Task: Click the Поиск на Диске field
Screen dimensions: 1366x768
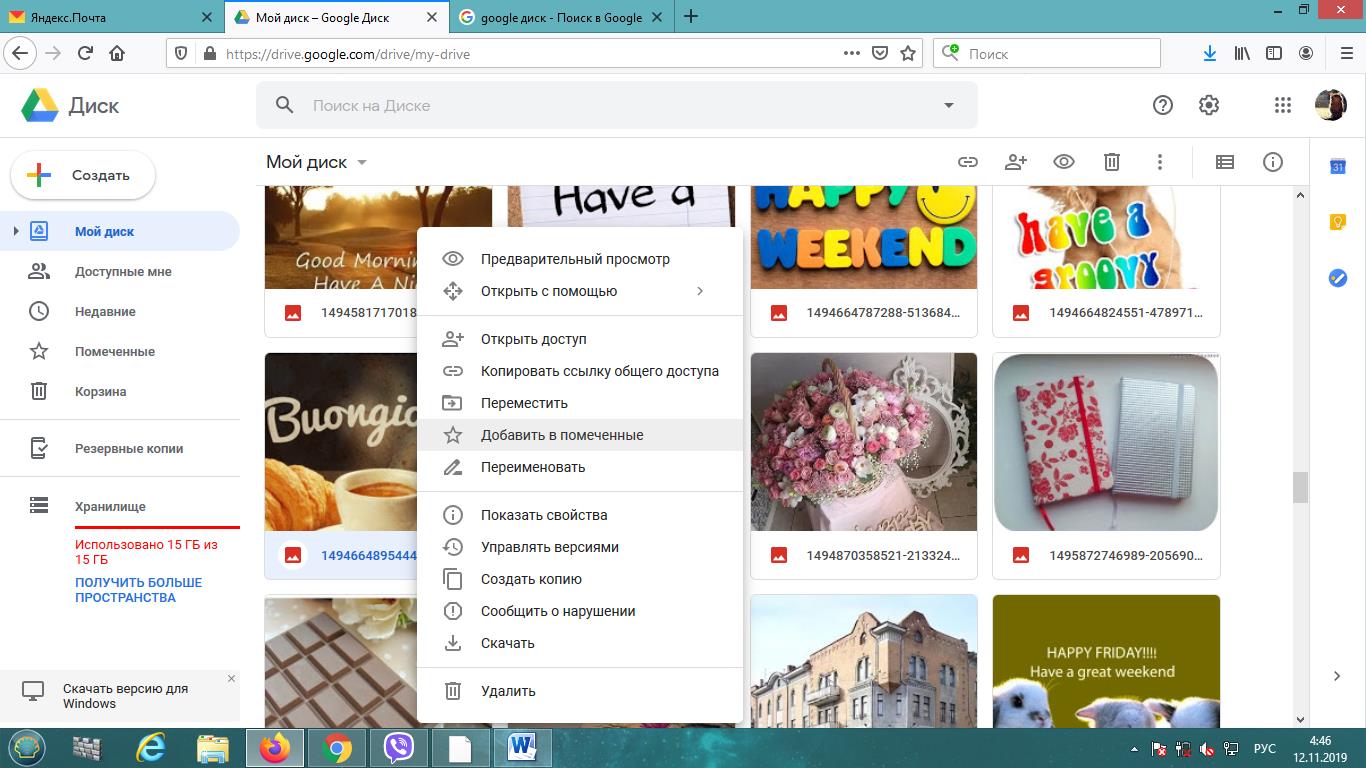Action: point(616,105)
